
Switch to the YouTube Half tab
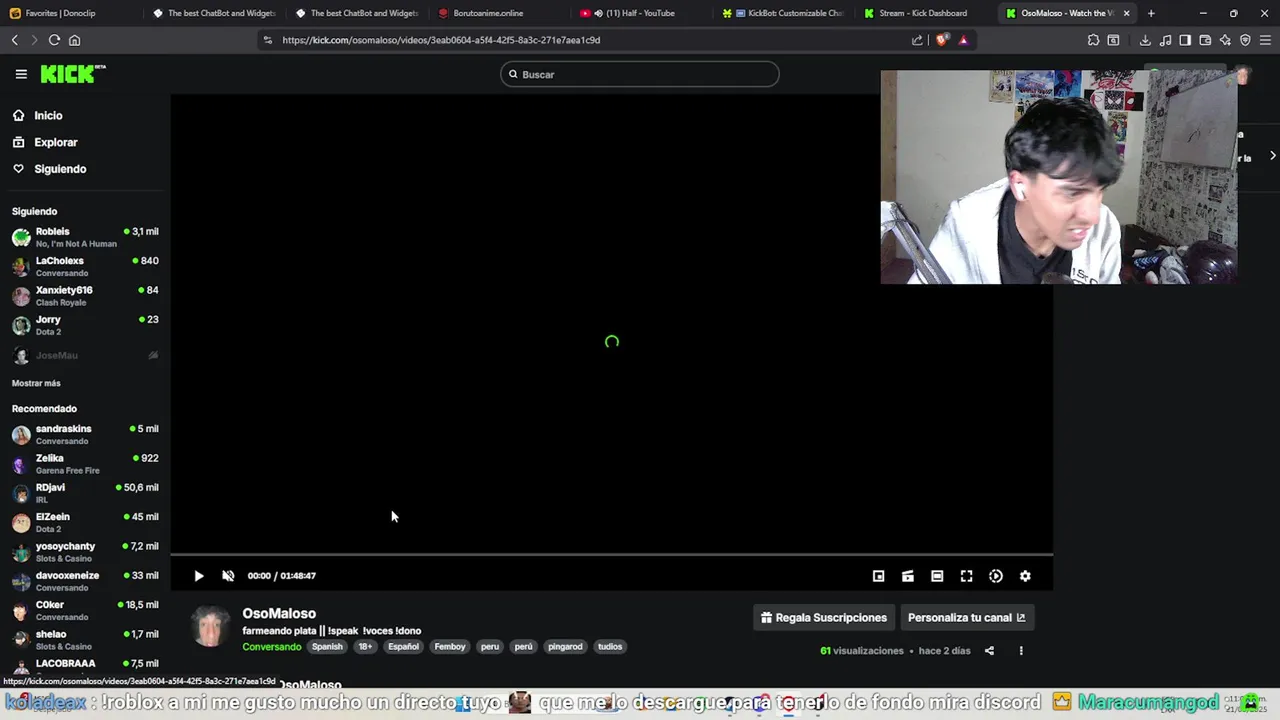coord(640,13)
